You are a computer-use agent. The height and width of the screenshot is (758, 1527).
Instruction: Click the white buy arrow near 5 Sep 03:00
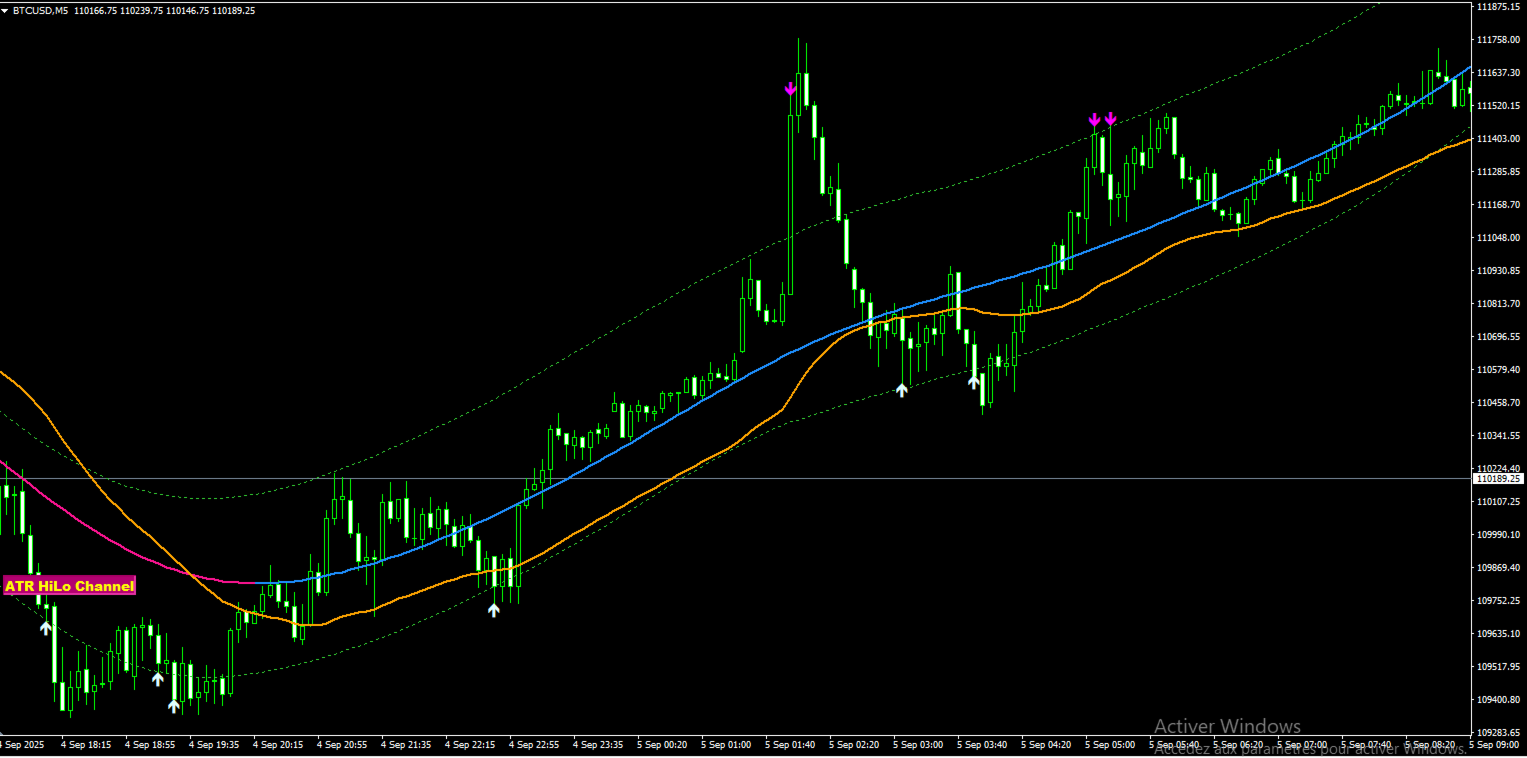[x=901, y=390]
